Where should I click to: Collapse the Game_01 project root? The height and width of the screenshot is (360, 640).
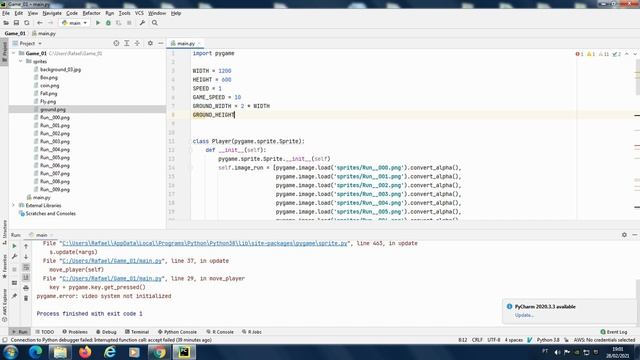(x=14, y=53)
